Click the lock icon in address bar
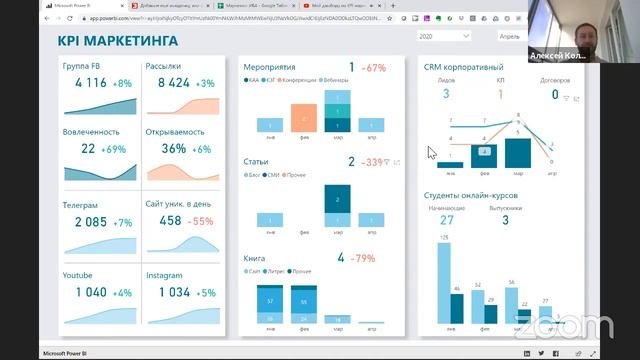The height and width of the screenshot is (360, 640). pos(84,18)
